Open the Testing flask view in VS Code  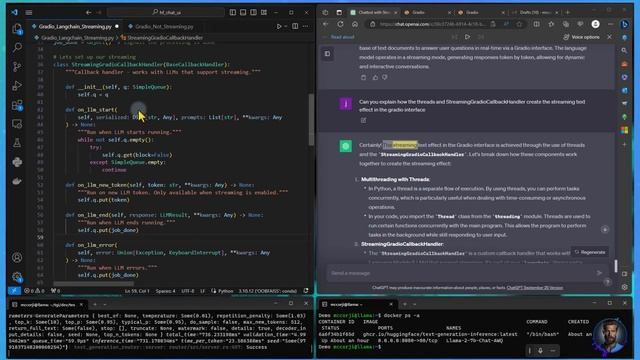pyautogui.click(x=17, y=143)
